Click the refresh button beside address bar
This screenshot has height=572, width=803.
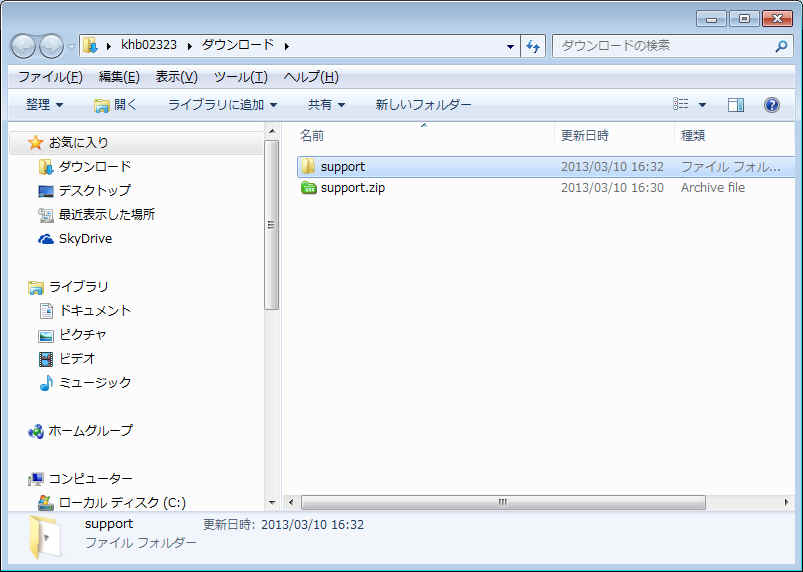(533, 47)
